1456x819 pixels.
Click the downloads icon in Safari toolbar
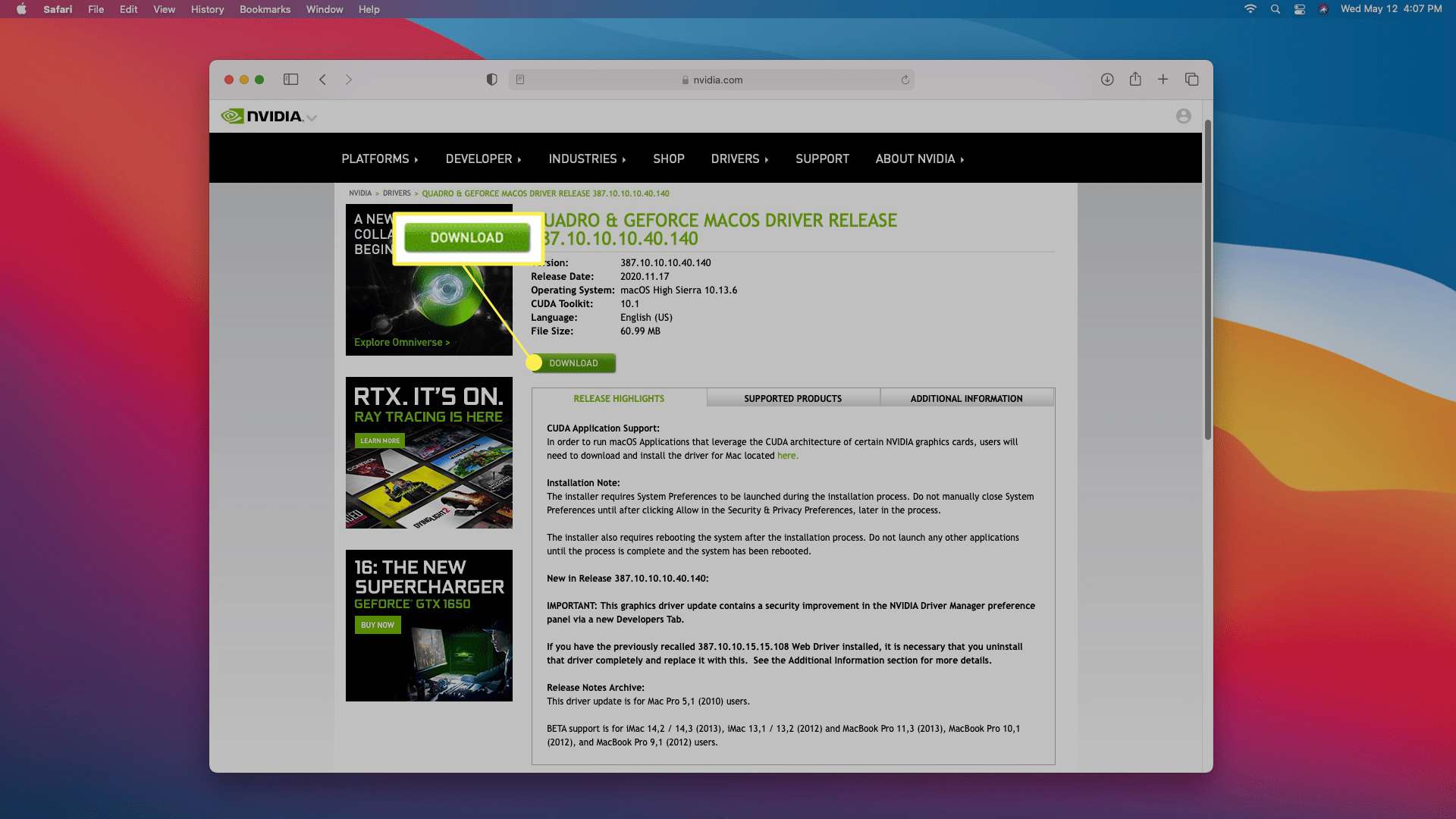point(1107,80)
